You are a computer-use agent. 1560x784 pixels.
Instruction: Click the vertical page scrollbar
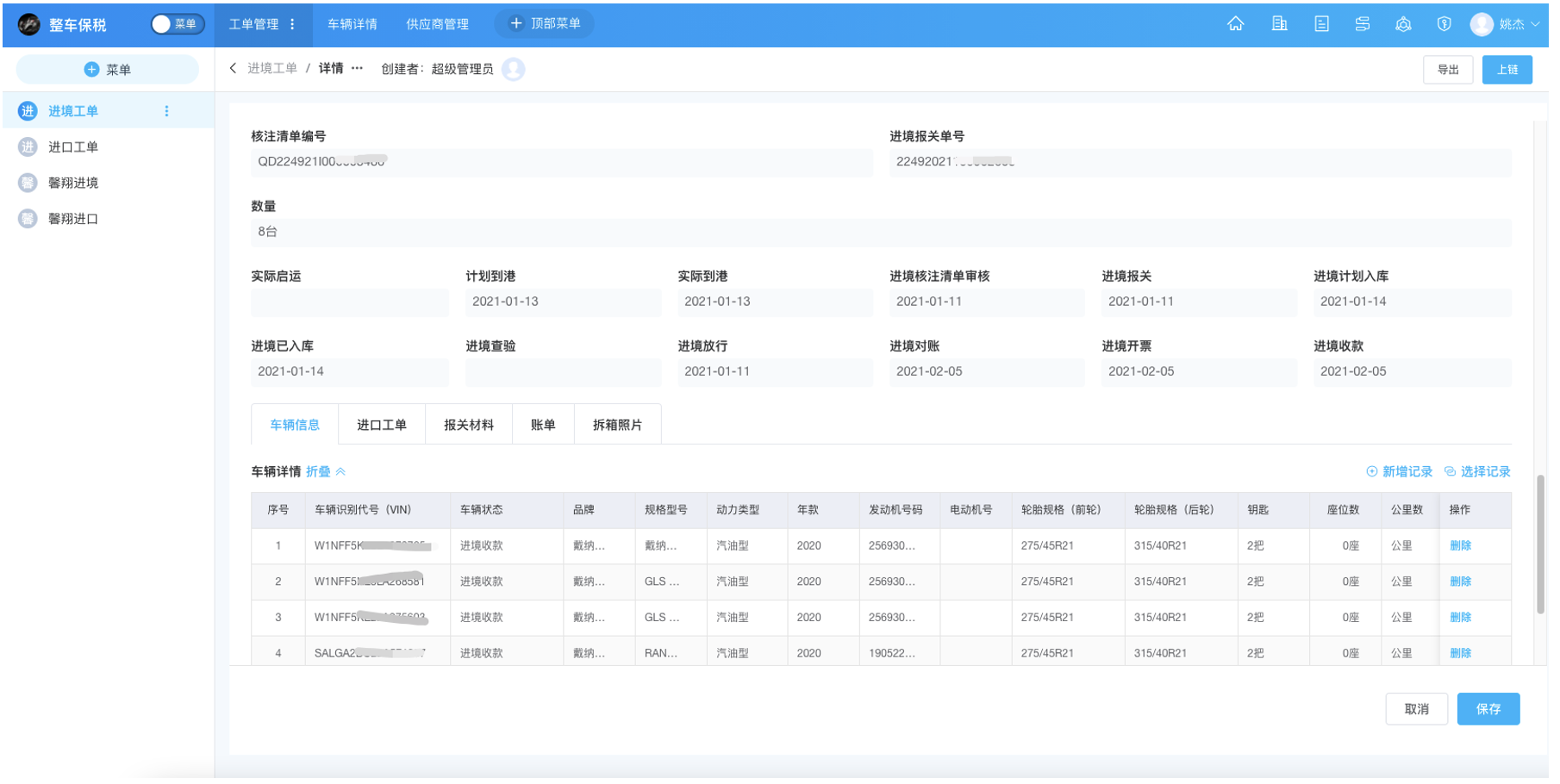pyautogui.click(x=1541, y=544)
